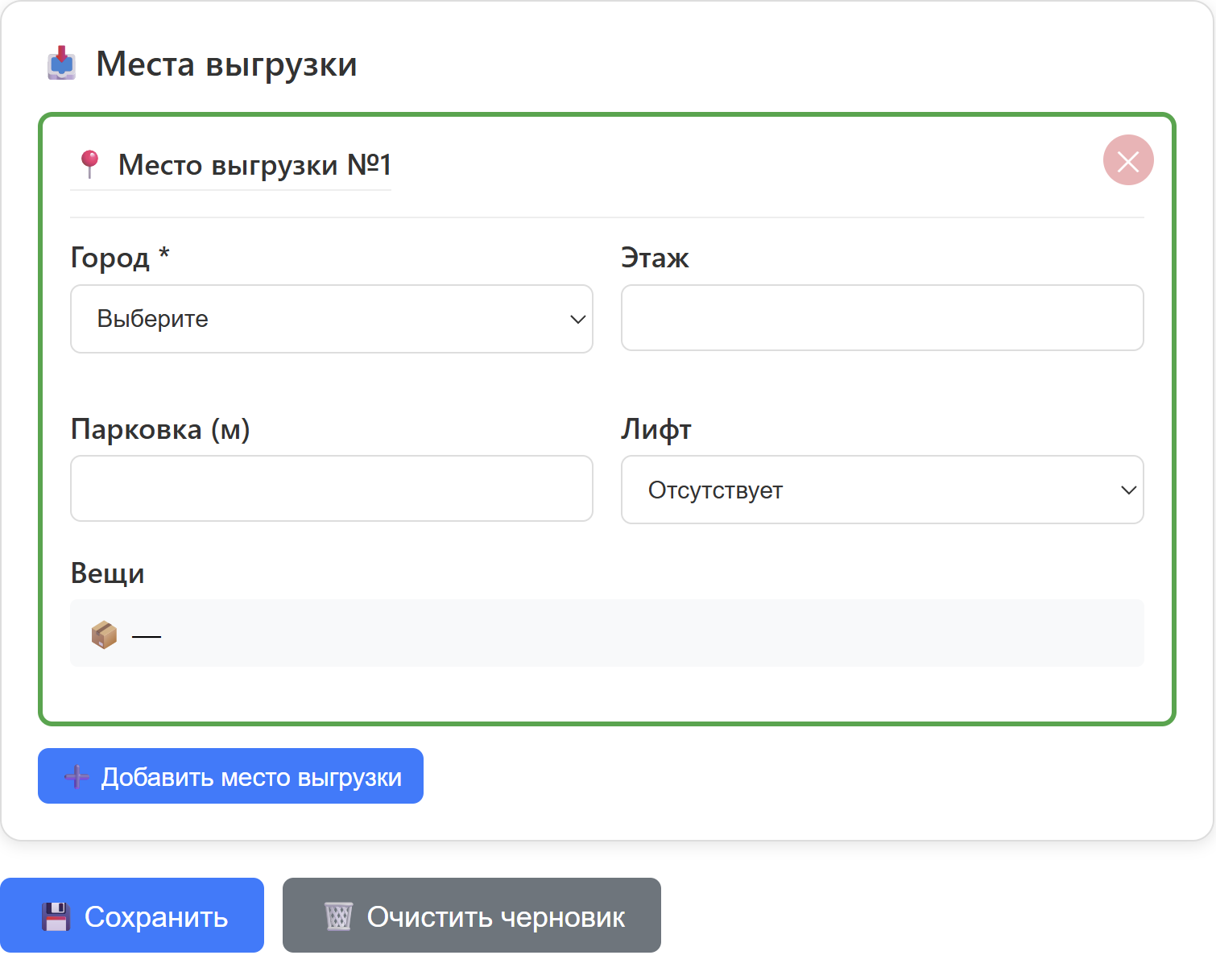Viewport: 1216px width, 980px height.
Task: Click the Лифт field label
Action: pos(656,429)
